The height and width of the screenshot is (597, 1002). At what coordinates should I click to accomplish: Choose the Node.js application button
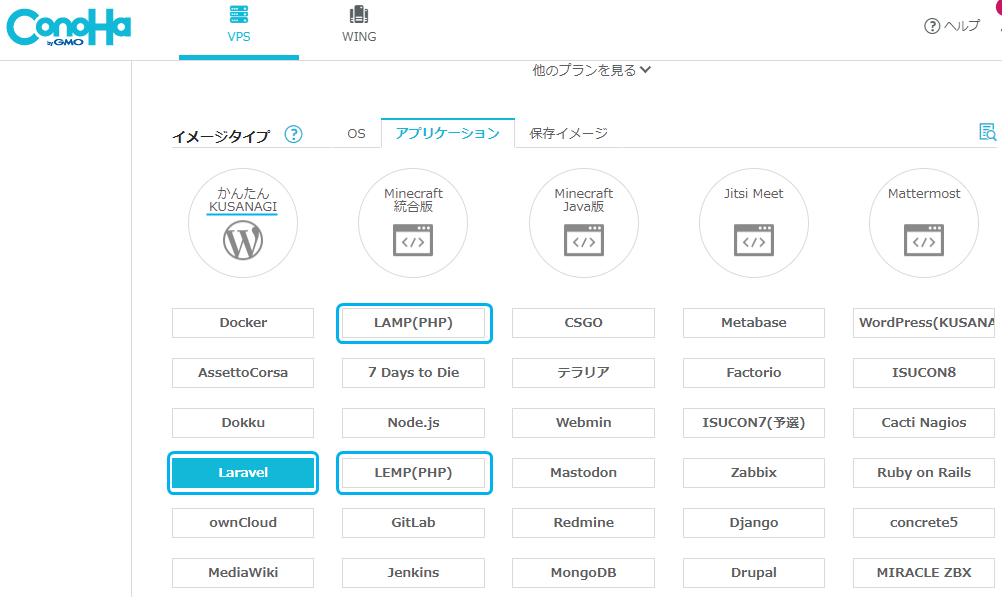pyautogui.click(x=413, y=423)
